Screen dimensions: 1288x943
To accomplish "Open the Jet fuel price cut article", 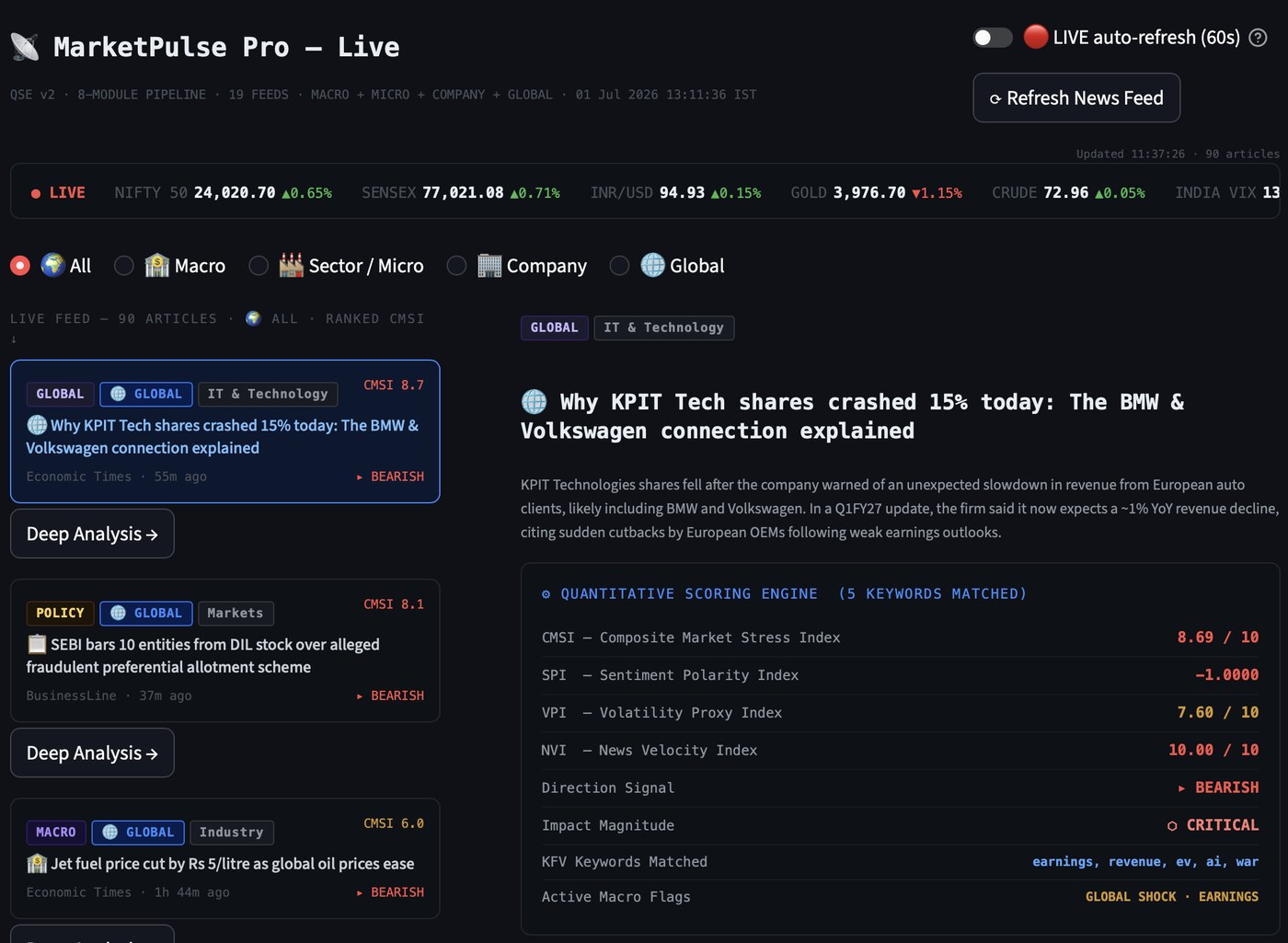I will tap(224, 858).
